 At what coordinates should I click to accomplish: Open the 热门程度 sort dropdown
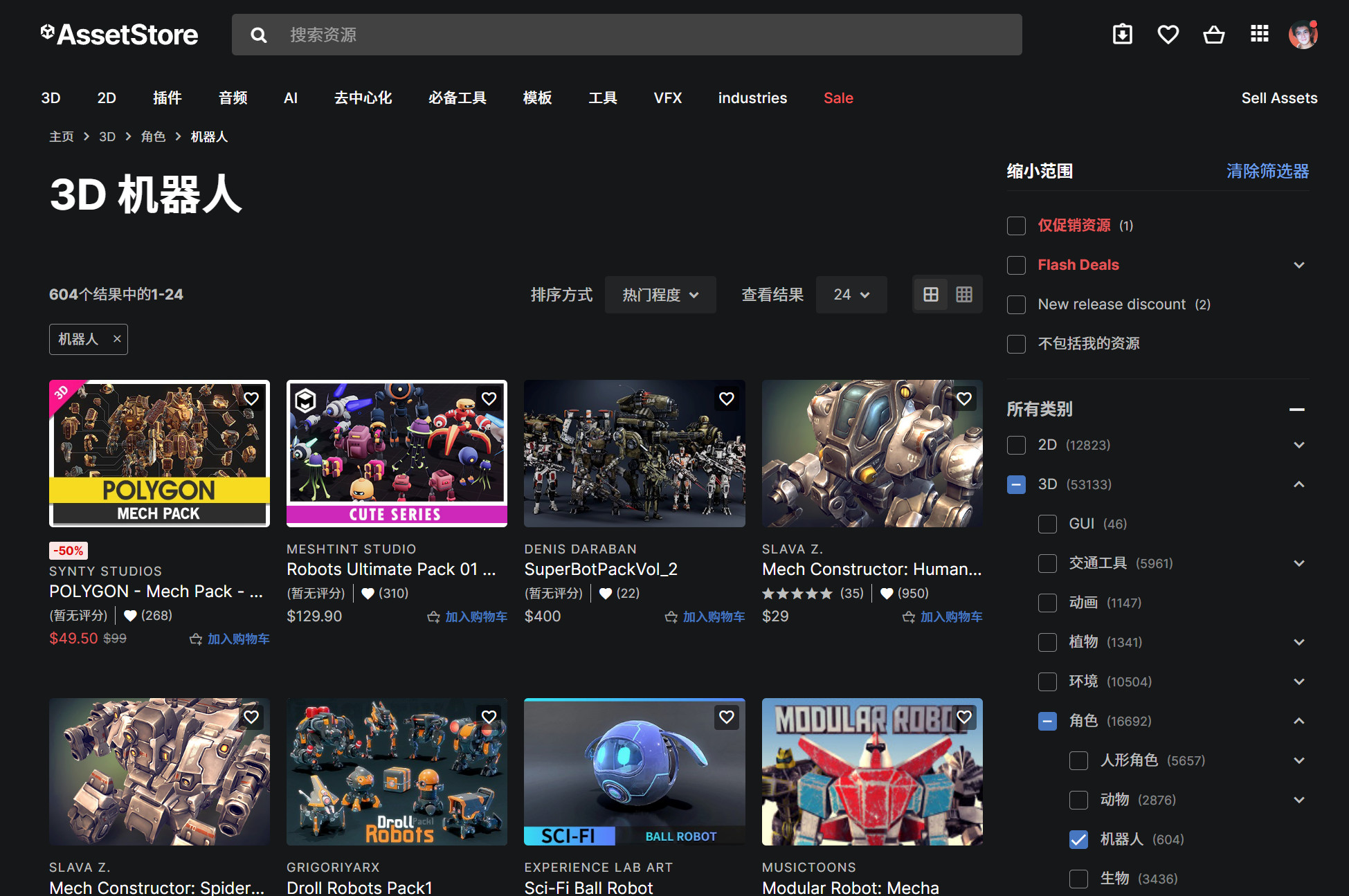coord(660,295)
